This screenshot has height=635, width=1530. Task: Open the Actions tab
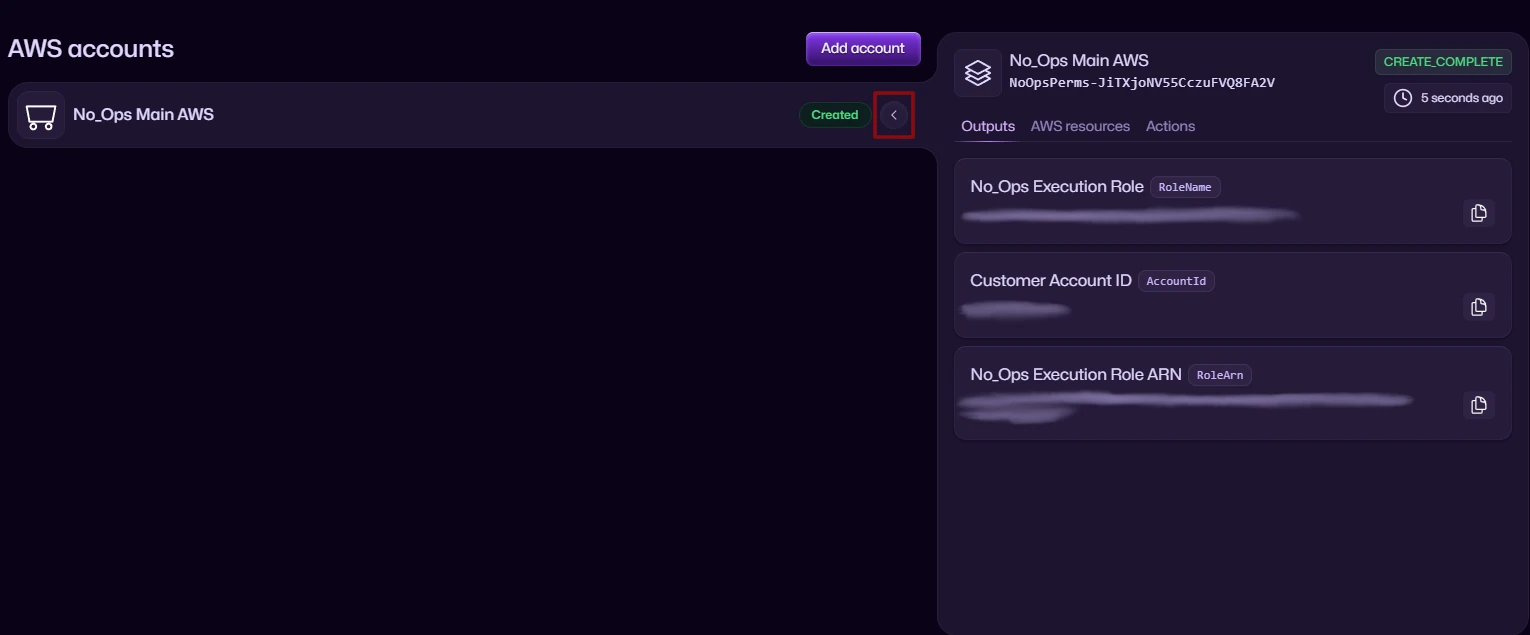click(x=1170, y=126)
